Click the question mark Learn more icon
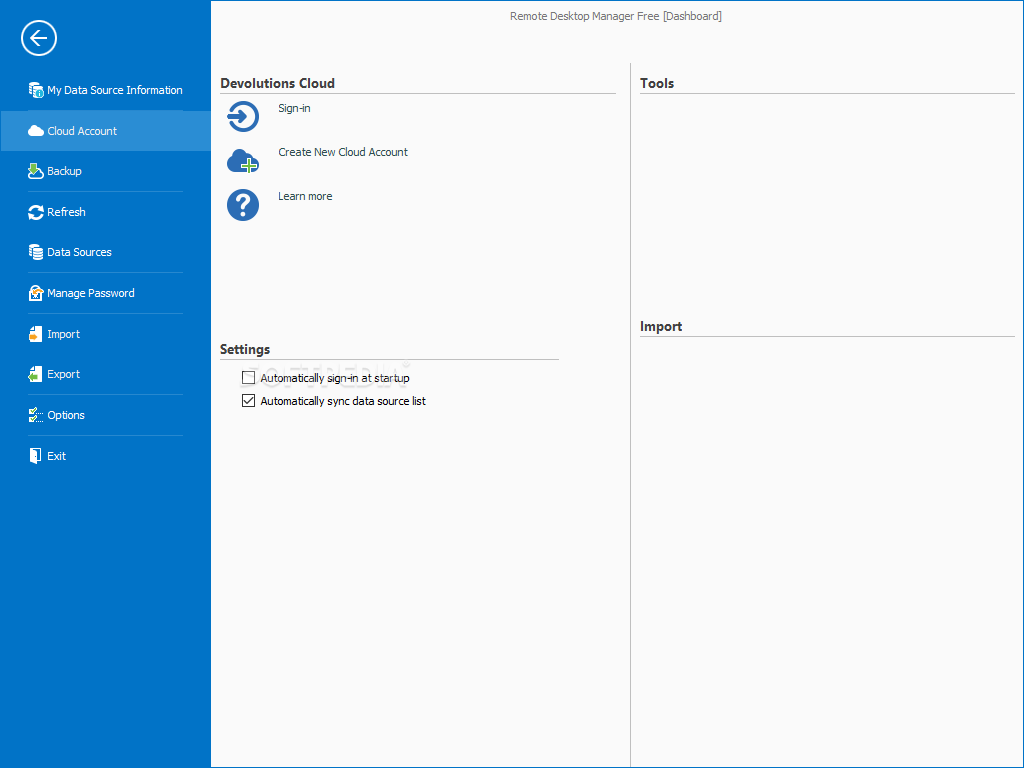1024x768 pixels. [243, 205]
